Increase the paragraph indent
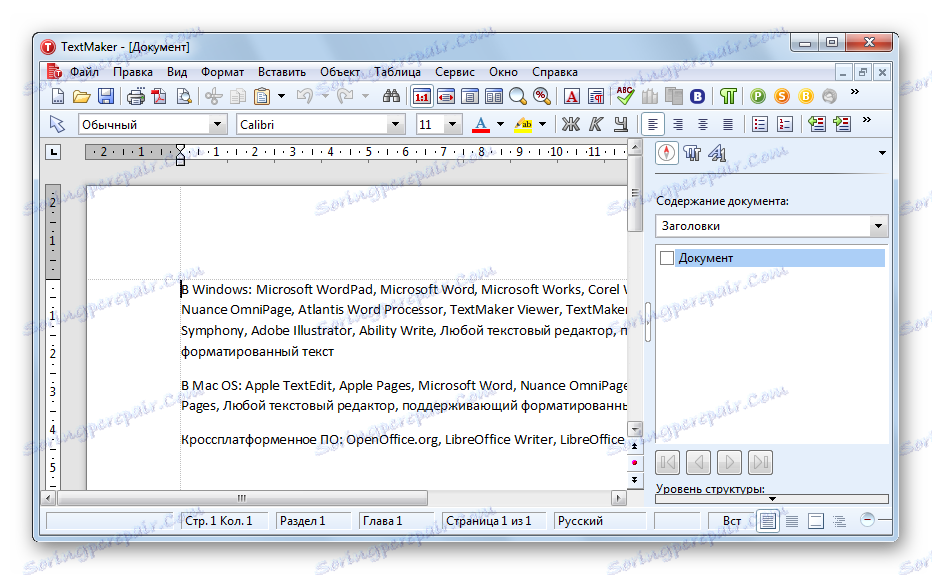 click(x=842, y=124)
